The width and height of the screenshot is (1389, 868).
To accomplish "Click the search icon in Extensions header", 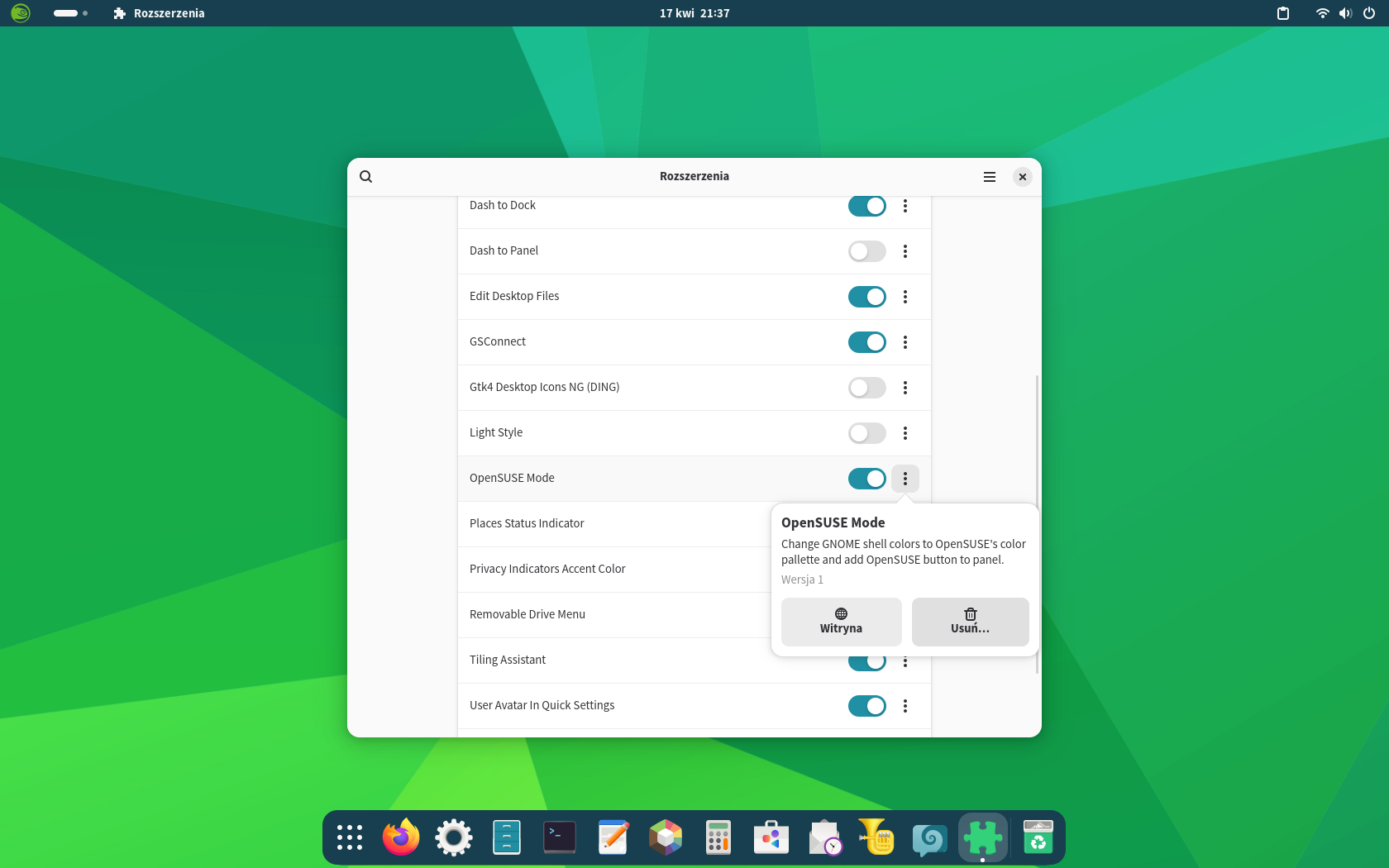I will pyautogui.click(x=366, y=177).
